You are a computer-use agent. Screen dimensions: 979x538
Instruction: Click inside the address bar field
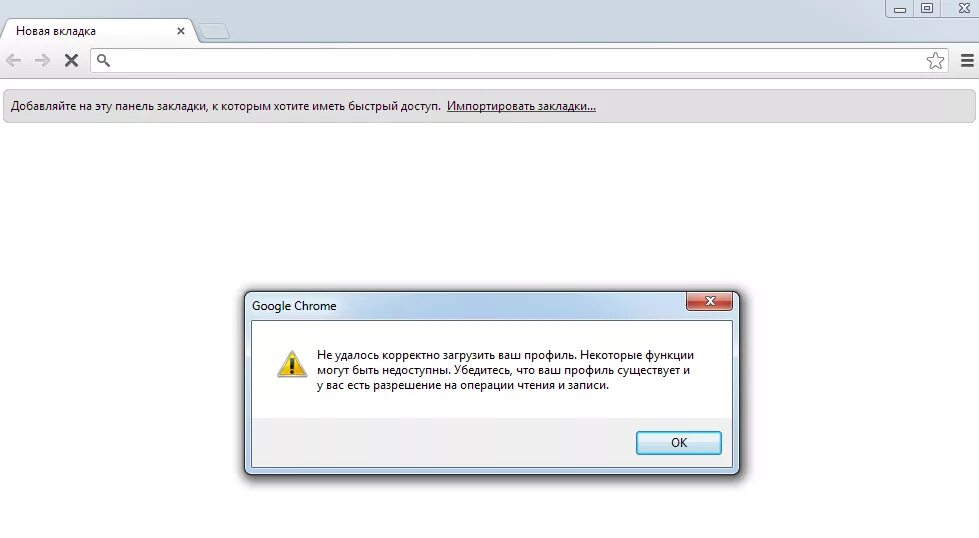click(518, 61)
